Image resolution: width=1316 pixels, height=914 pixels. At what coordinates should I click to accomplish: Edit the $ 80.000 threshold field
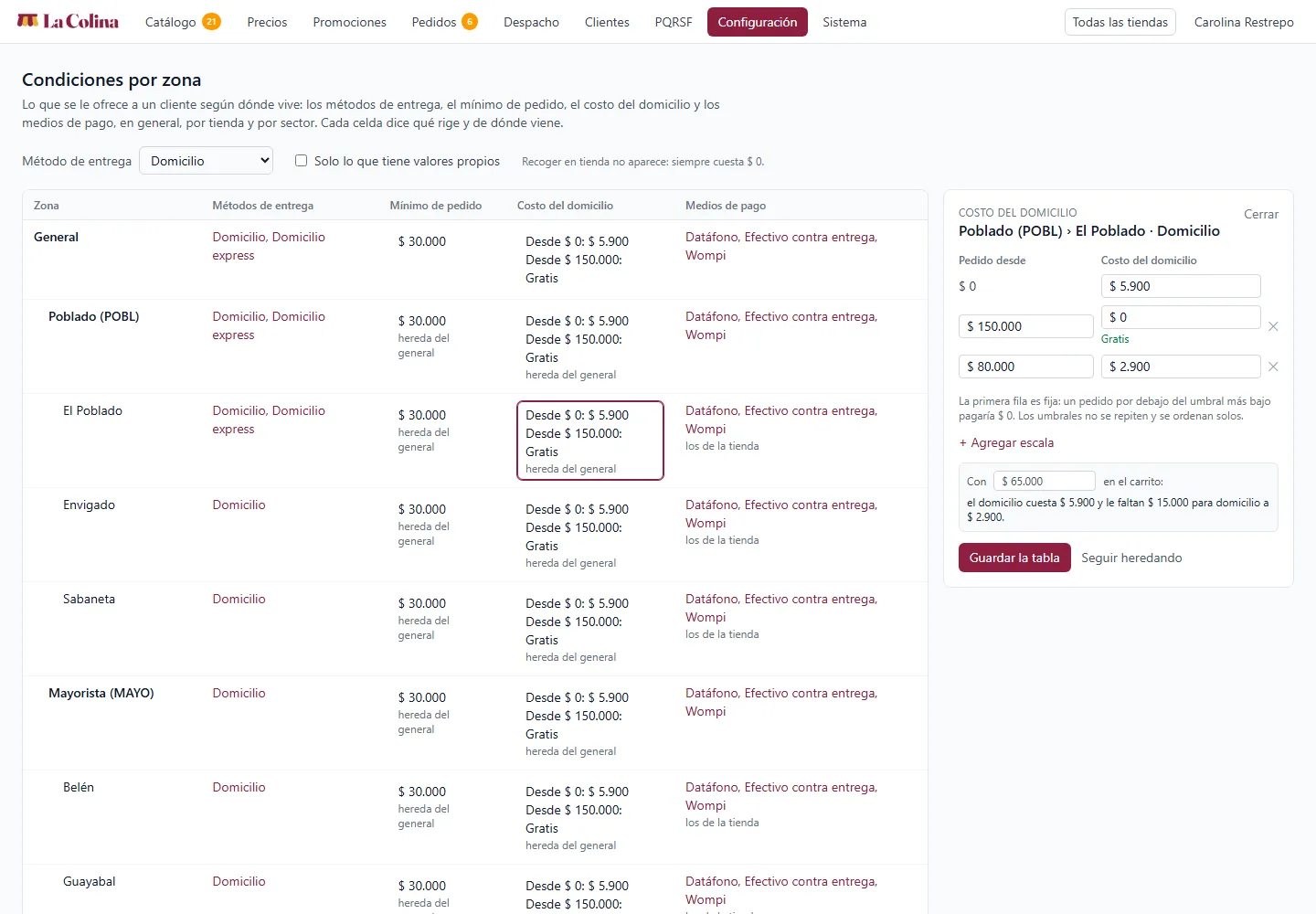coord(1025,367)
